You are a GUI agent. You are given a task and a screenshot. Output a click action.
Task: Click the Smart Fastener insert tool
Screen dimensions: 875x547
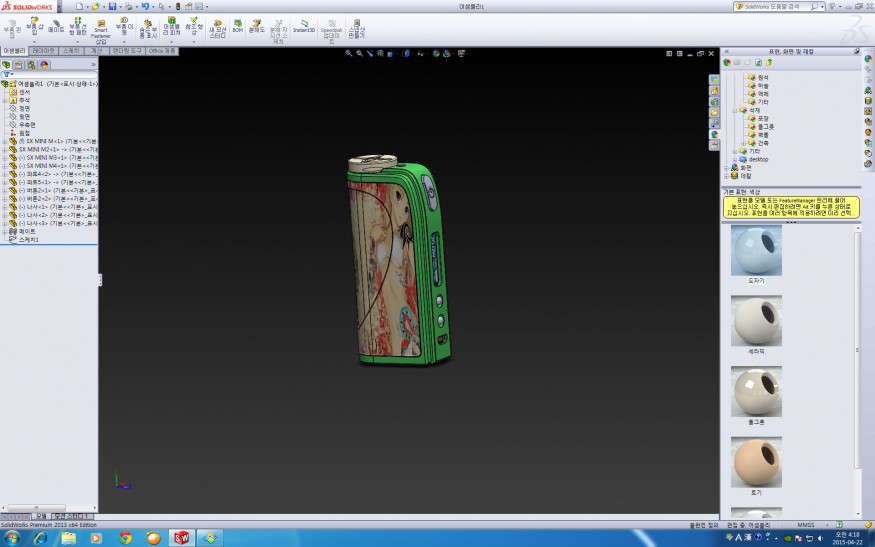pyautogui.click(x=101, y=31)
